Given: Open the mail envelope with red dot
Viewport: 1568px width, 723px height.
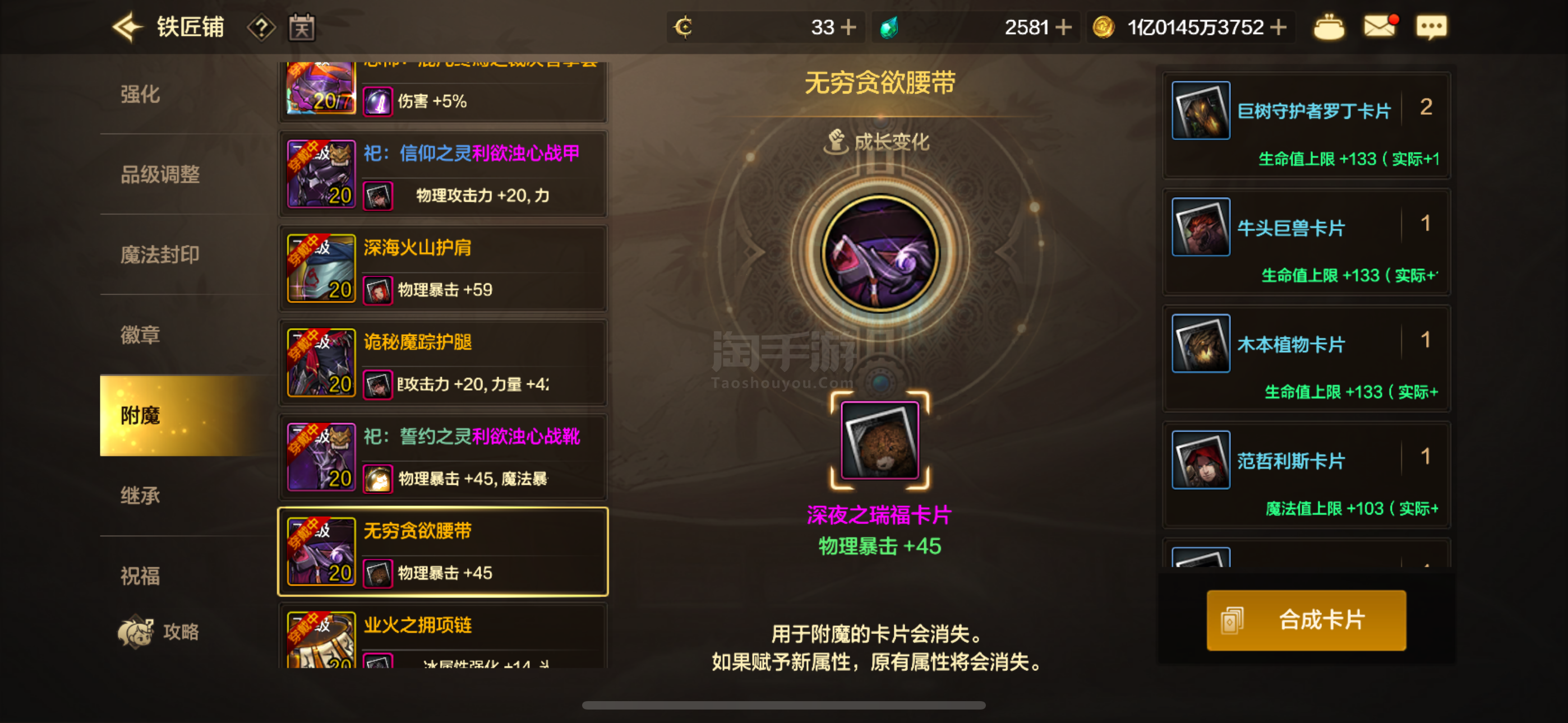Looking at the screenshot, I should [1381, 26].
